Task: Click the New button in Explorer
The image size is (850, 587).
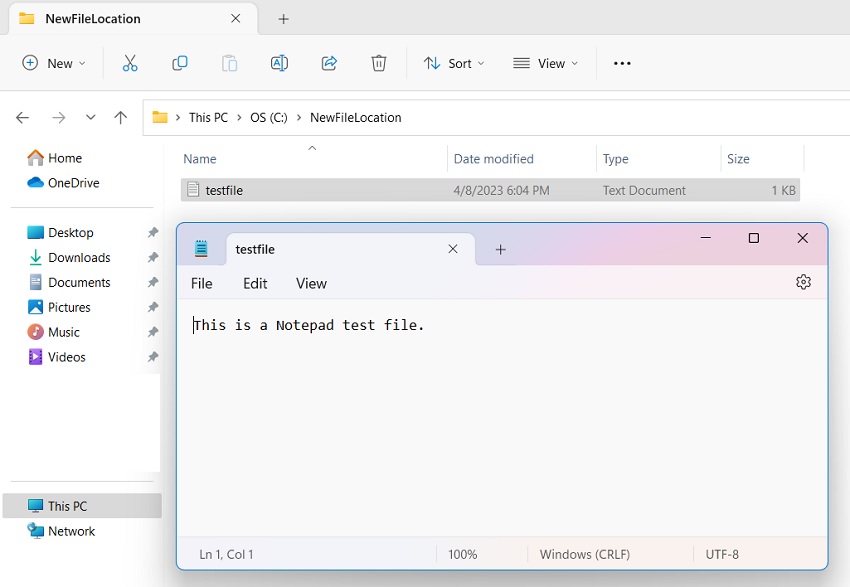Action: pos(52,62)
